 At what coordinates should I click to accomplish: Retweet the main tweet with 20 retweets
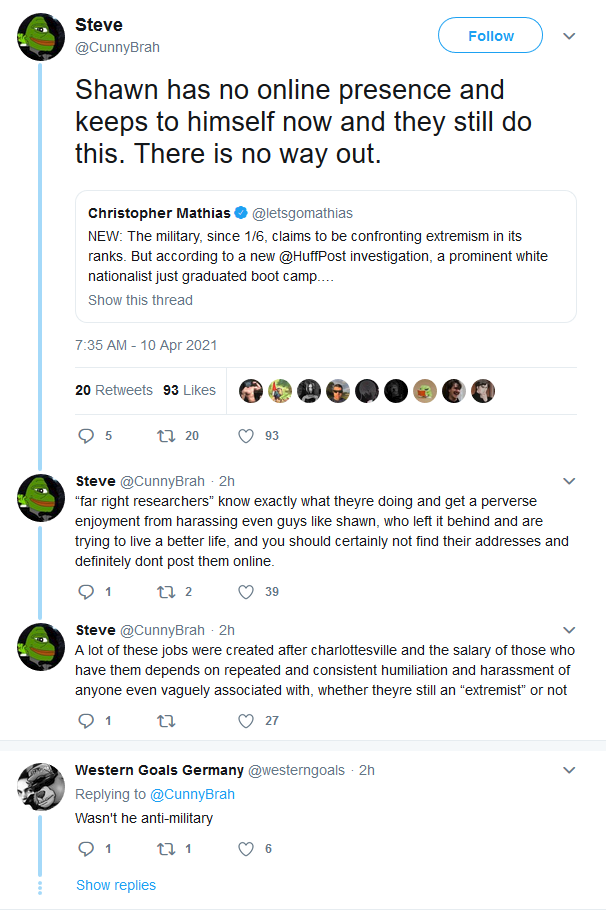166,435
